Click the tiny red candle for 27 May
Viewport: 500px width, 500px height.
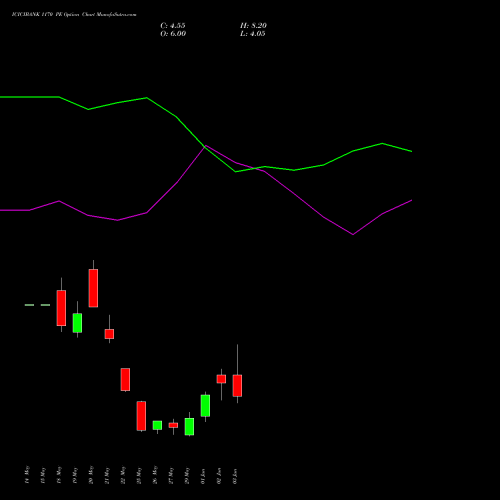tap(173, 425)
